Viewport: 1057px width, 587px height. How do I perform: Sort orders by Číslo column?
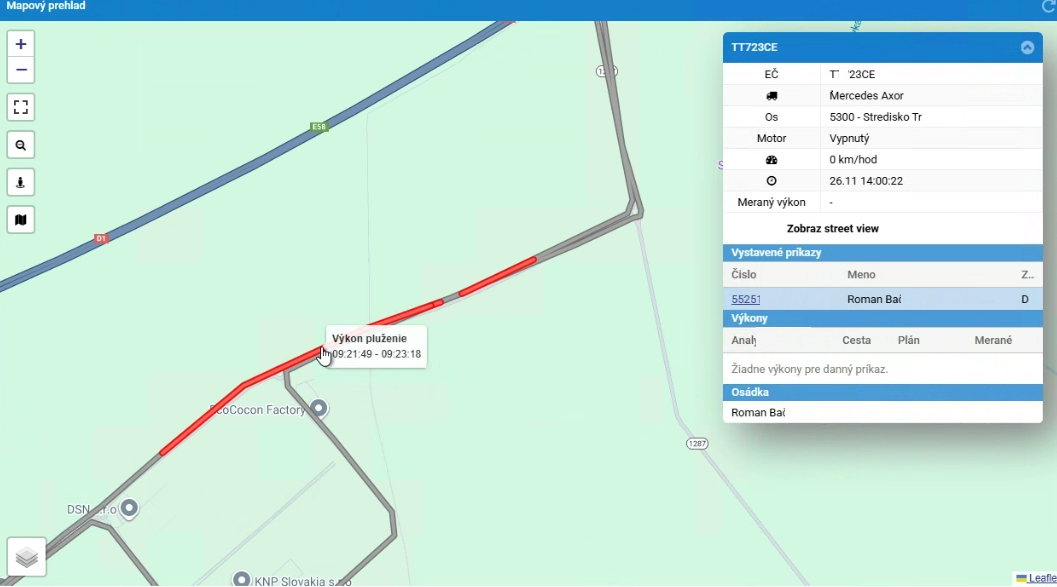744,274
